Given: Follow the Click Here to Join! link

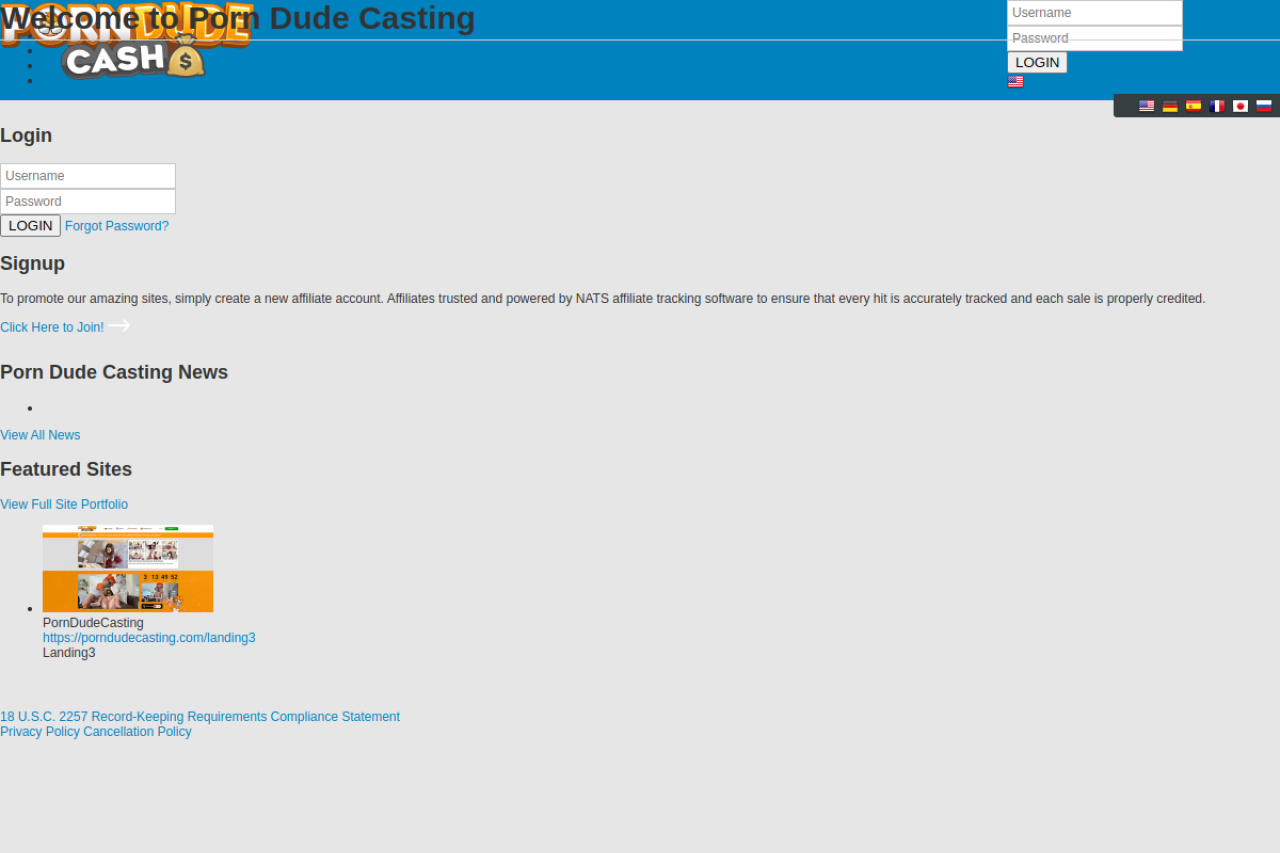Looking at the screenshot, I should click(52, 327).
